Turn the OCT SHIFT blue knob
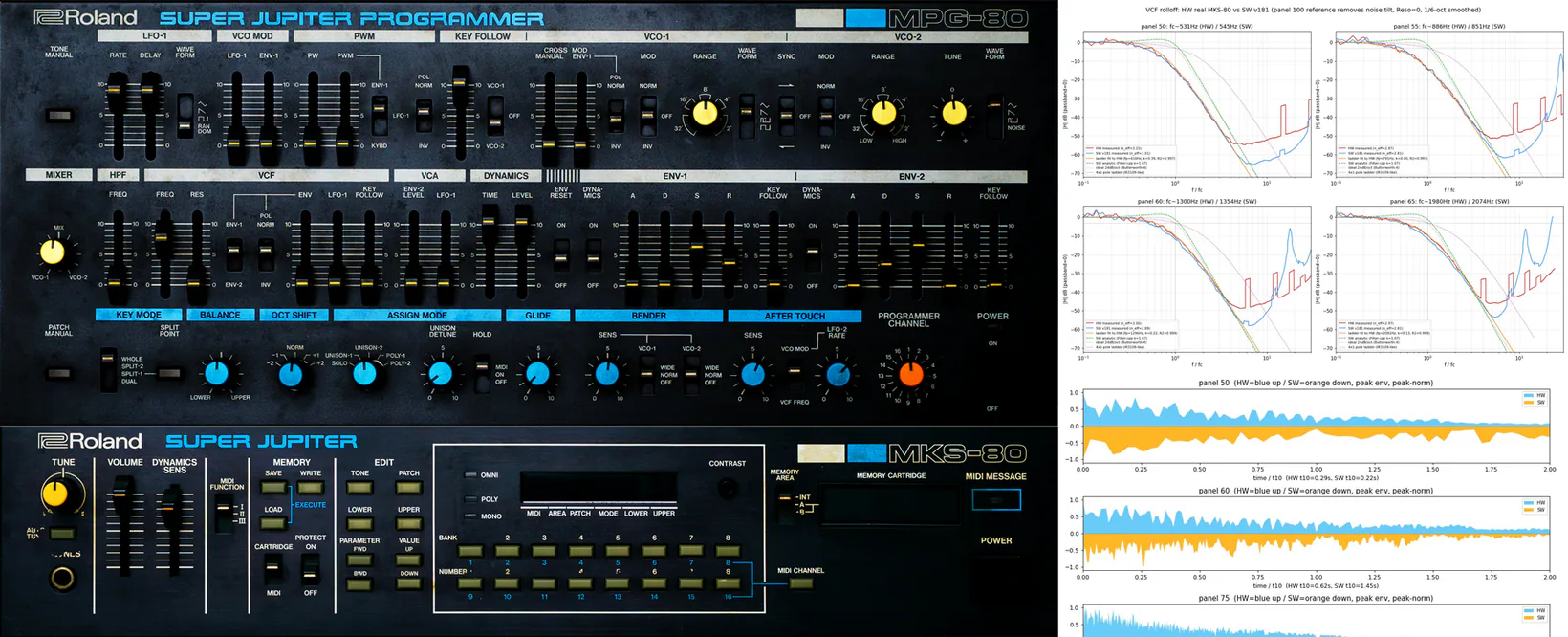Viewport: 1568px width, 637px height. point(291,374)
